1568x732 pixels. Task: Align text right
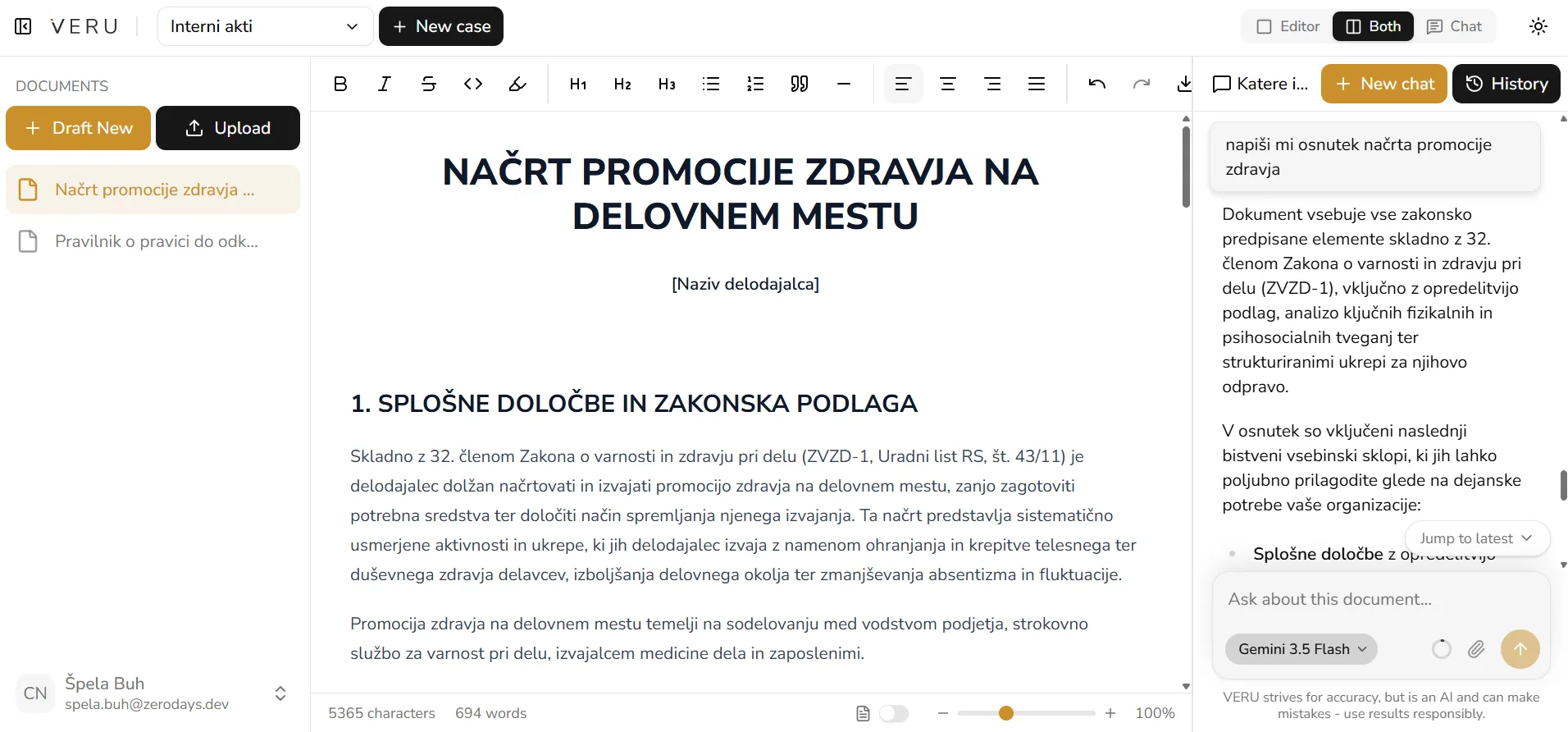992,84
